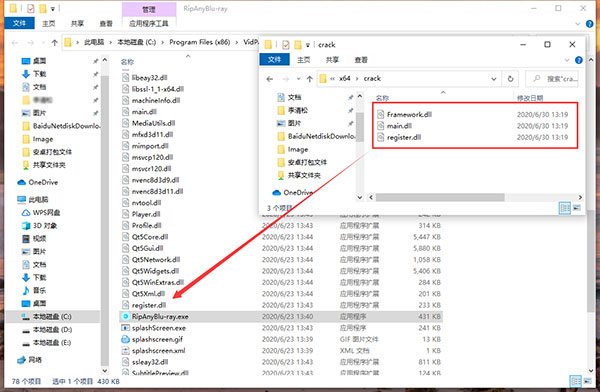
Task: Switch crack window to large icons view
Action: click(x=577, y=208)
